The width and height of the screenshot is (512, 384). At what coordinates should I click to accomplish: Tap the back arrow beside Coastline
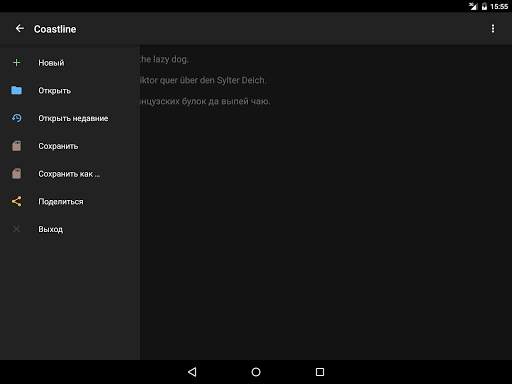click(x=20, y=29)
